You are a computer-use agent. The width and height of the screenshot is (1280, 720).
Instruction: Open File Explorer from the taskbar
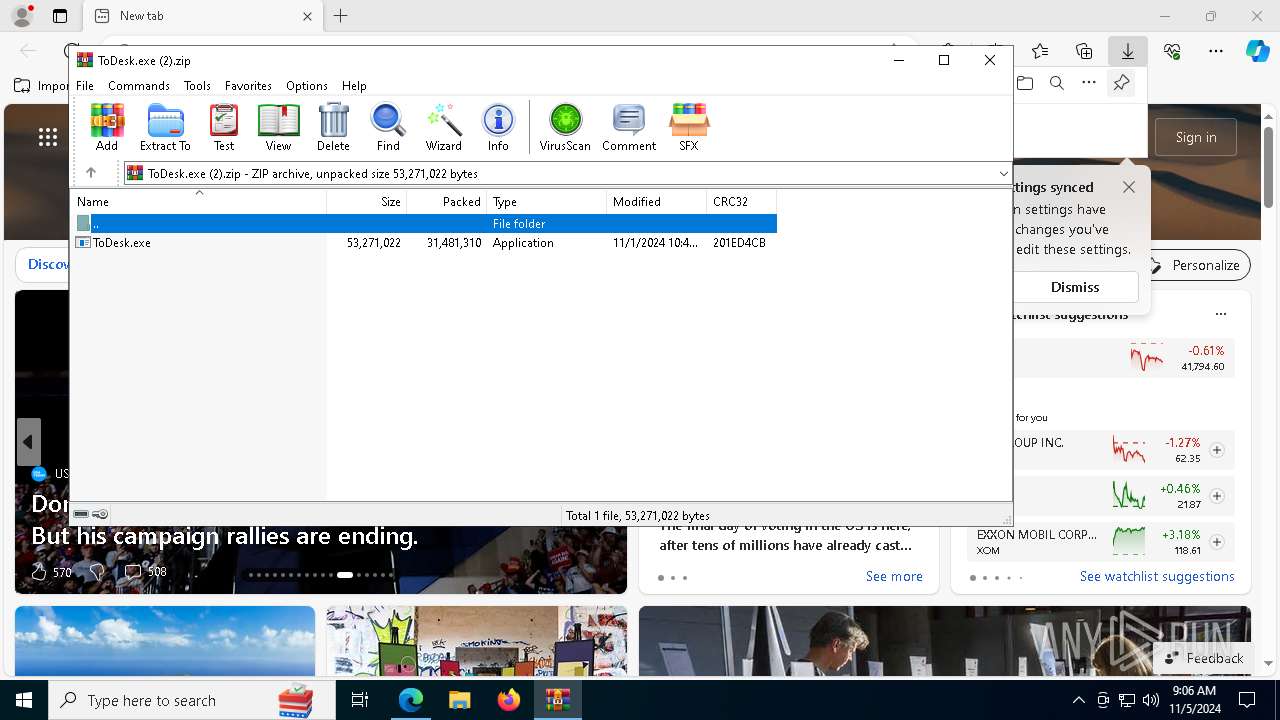459,700
